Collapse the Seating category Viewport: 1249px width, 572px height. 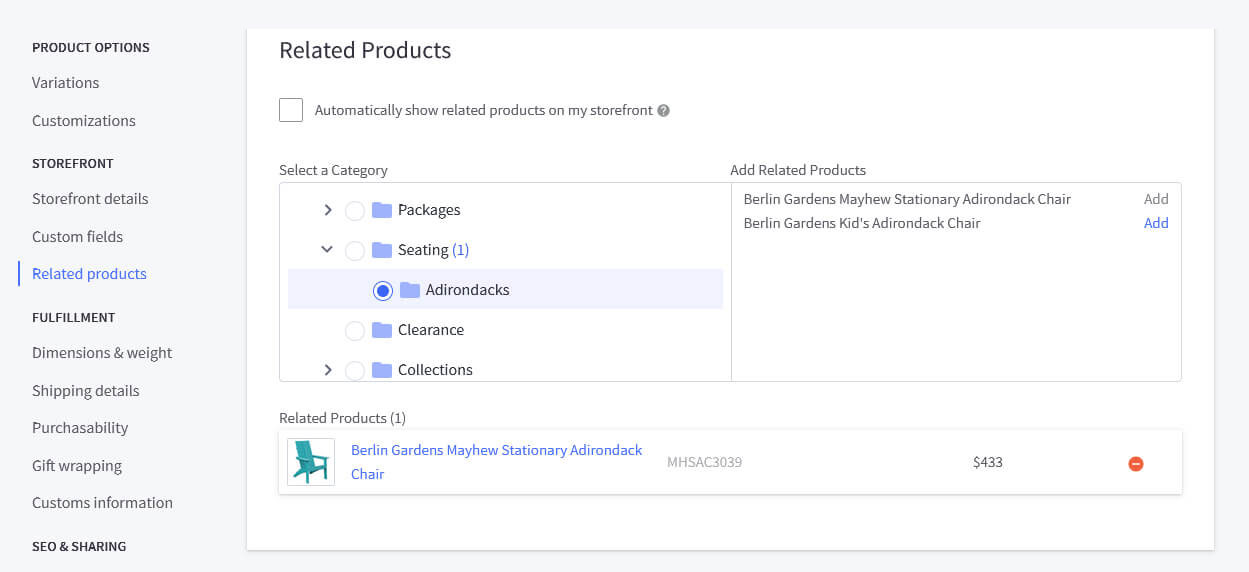tap(327, 249)
